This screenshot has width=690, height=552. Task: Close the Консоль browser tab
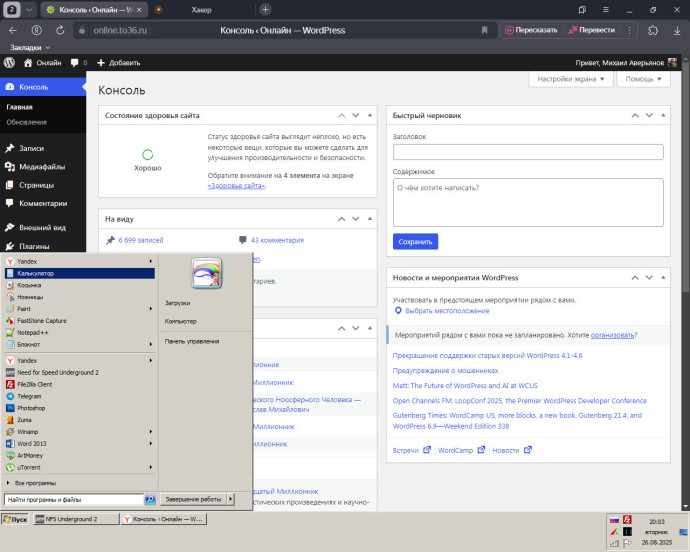[139, 9]
